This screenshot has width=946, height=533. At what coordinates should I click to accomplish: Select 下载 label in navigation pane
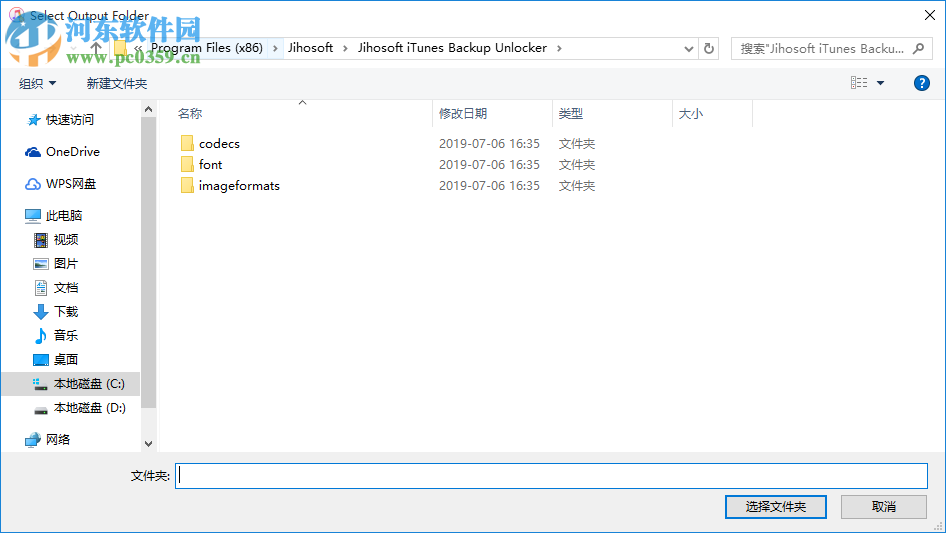click(x=66, y=311)
